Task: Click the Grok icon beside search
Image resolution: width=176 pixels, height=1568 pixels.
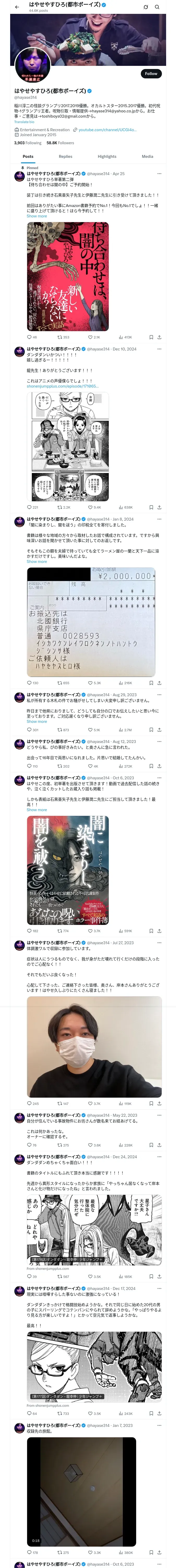Action: (146, 7)
